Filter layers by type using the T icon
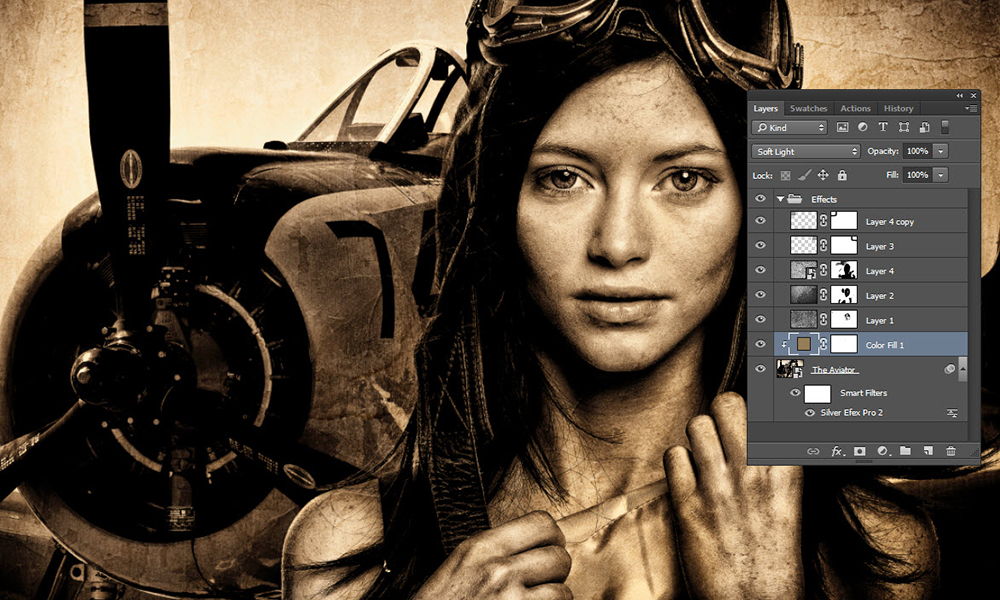 point(883,127)
